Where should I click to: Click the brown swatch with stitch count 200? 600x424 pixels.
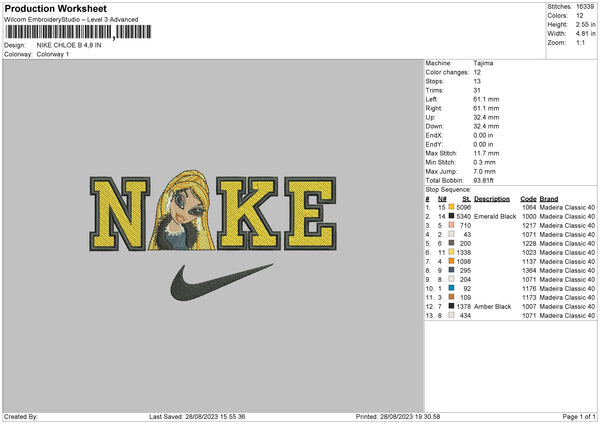click(x=452, y=243)
